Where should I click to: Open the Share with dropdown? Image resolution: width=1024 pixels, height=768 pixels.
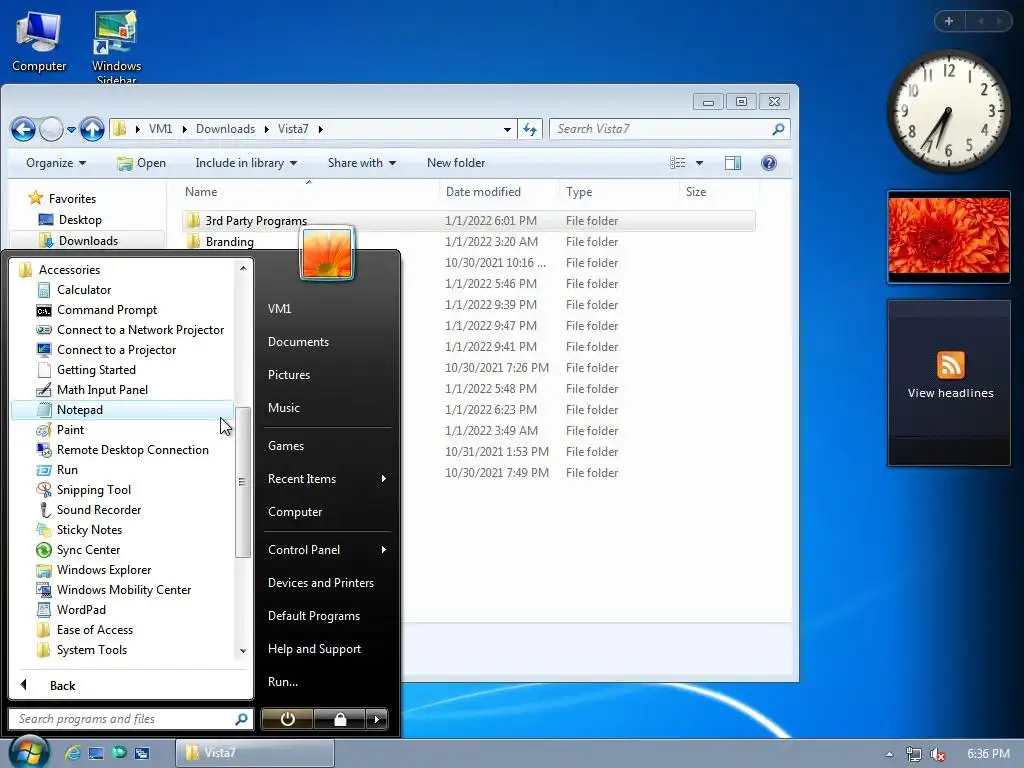click(362, 163)
